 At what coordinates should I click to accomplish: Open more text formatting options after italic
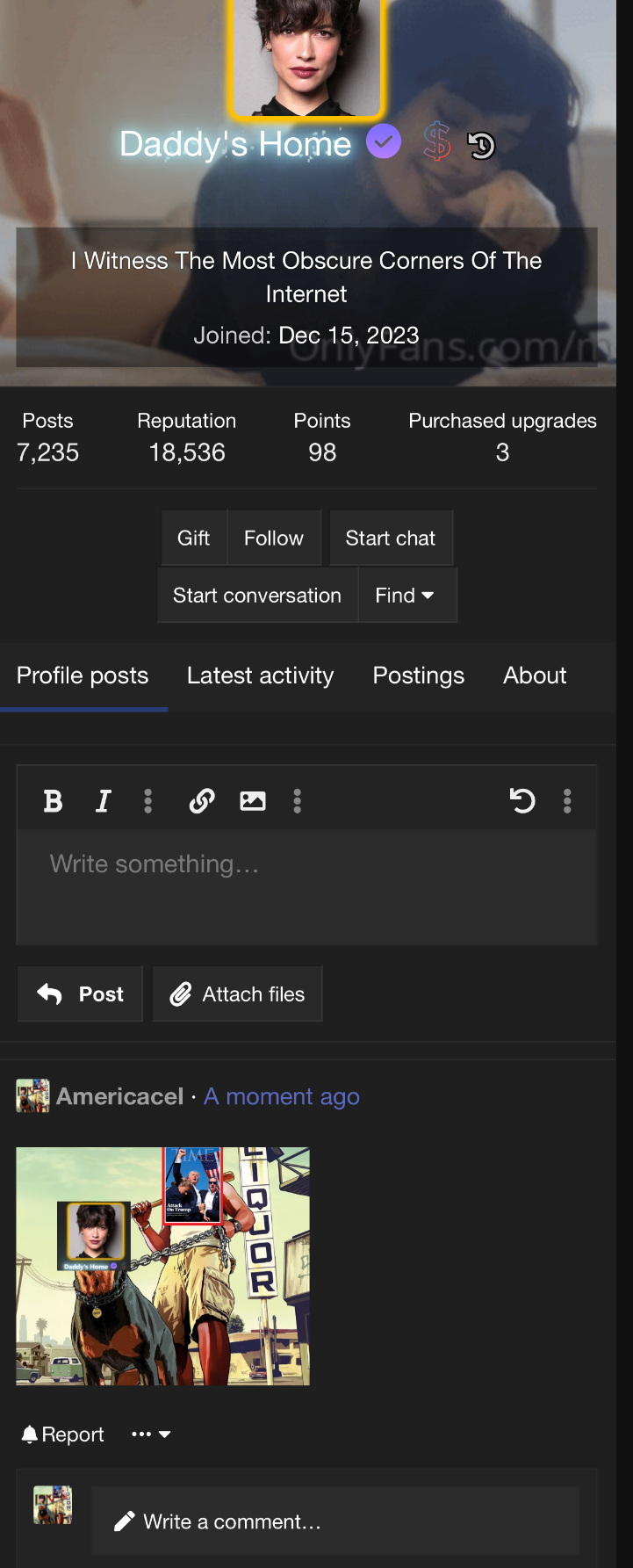tap(147, 800)
